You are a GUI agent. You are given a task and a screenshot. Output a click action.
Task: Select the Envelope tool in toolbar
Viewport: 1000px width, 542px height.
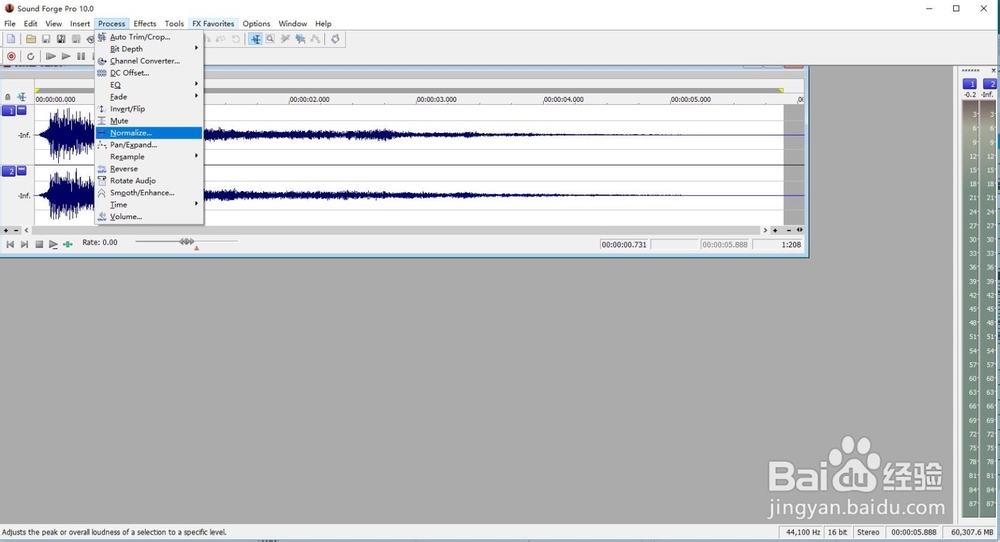coord(315,39)
